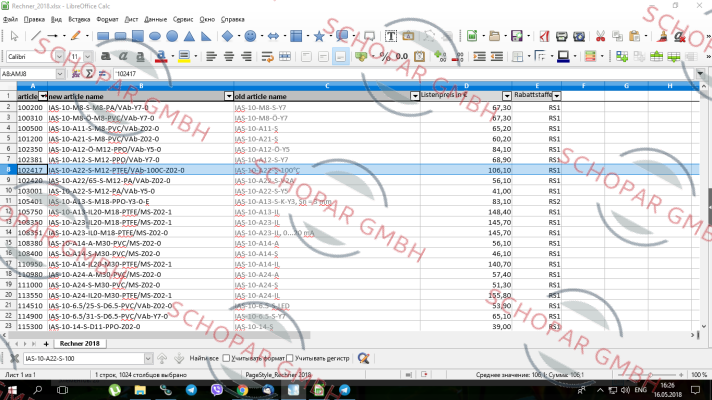Export document as PDF icon
This screenshot has height=400, width=712.
[544, 36]
